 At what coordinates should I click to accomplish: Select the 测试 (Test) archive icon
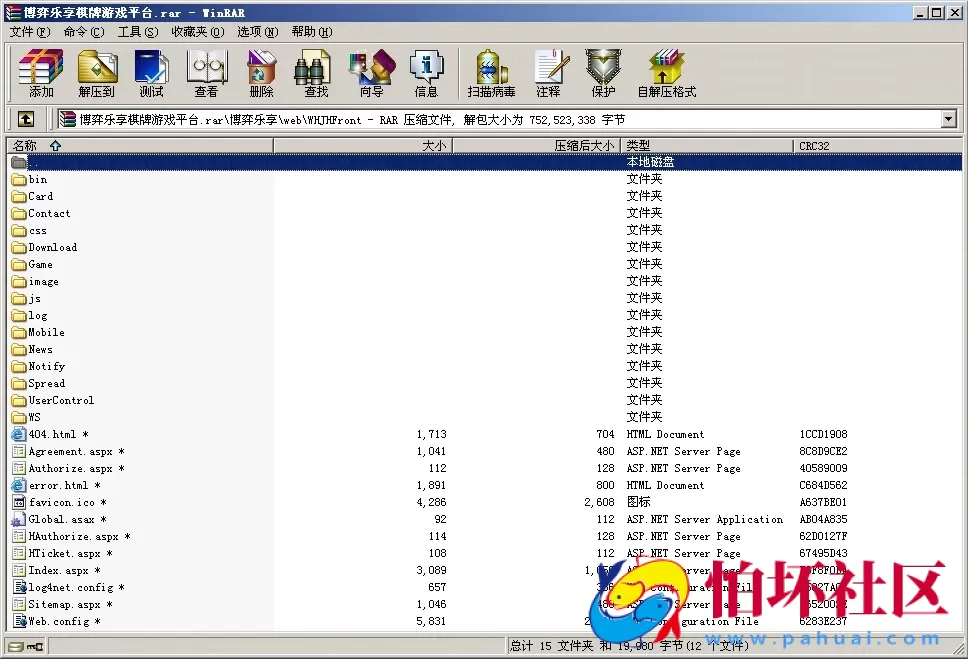[151, 72]
